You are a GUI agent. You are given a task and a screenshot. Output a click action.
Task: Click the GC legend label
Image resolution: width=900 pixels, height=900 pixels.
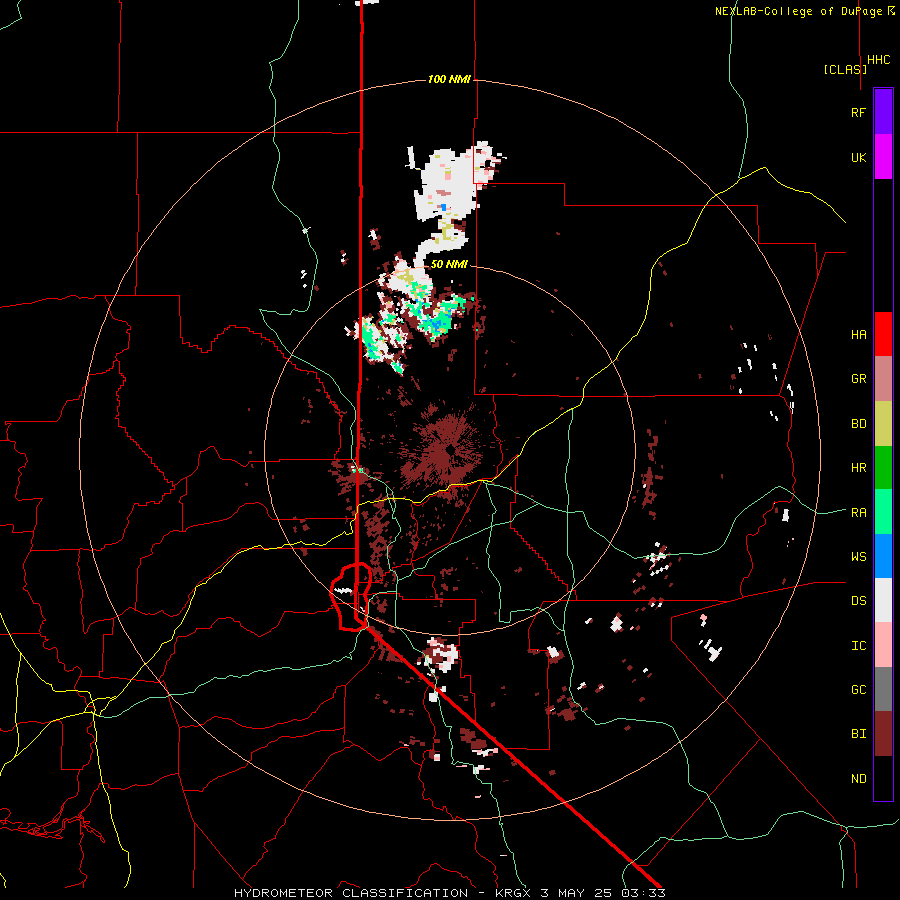click(858, 690)
